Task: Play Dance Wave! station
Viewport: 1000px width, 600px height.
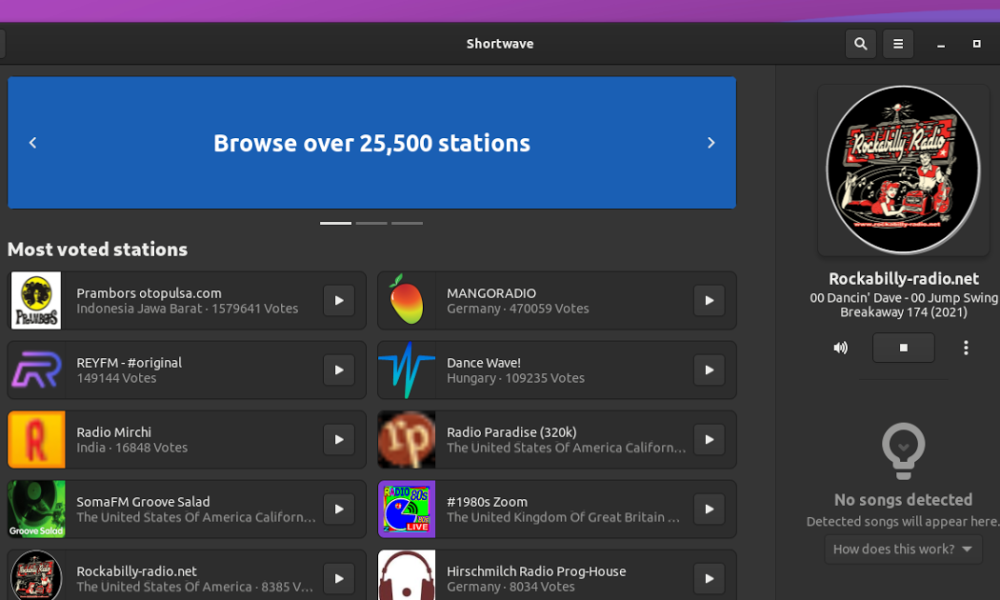Action: 709,370
